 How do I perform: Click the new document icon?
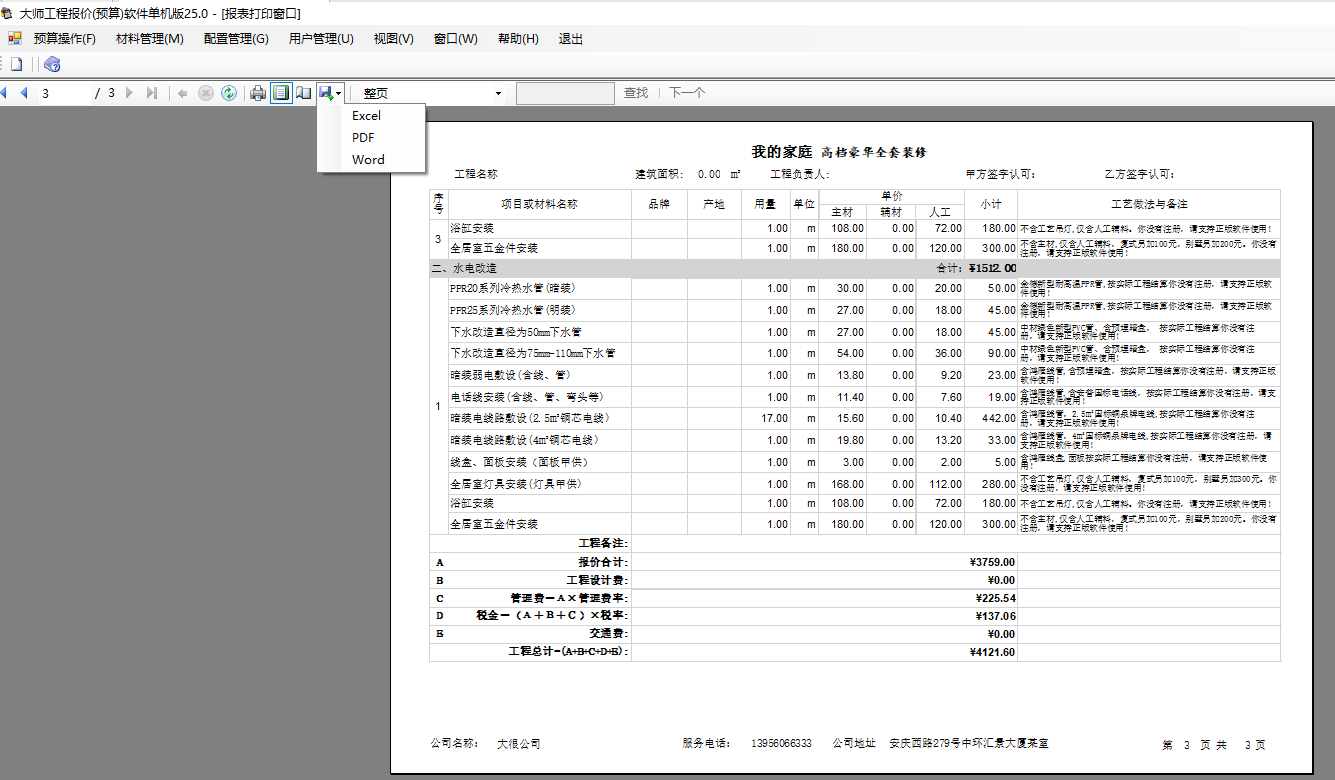pos(16,65)
